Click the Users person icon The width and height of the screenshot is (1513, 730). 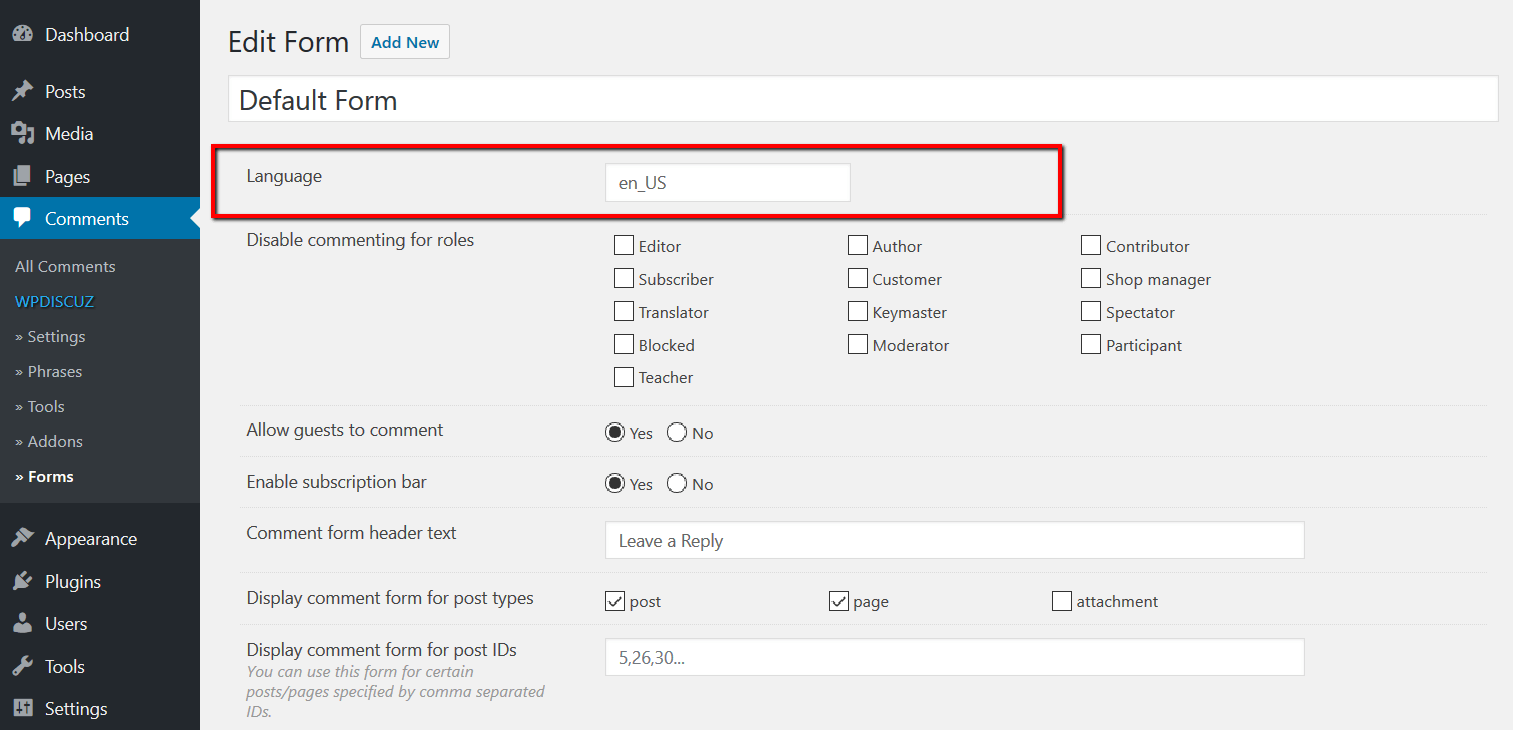point(22,623)
